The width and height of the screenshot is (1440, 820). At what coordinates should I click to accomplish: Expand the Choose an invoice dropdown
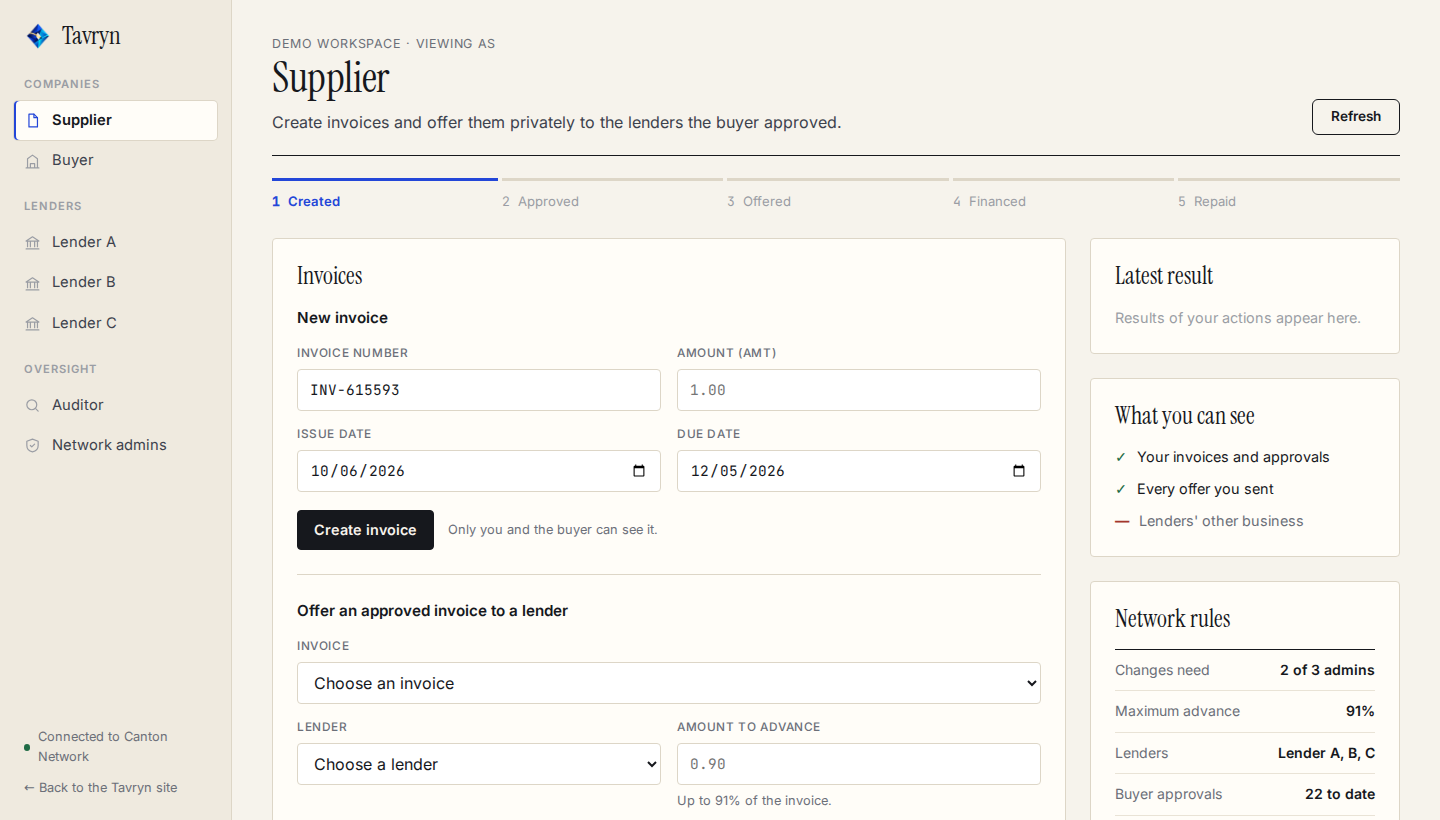coord(669,683)
